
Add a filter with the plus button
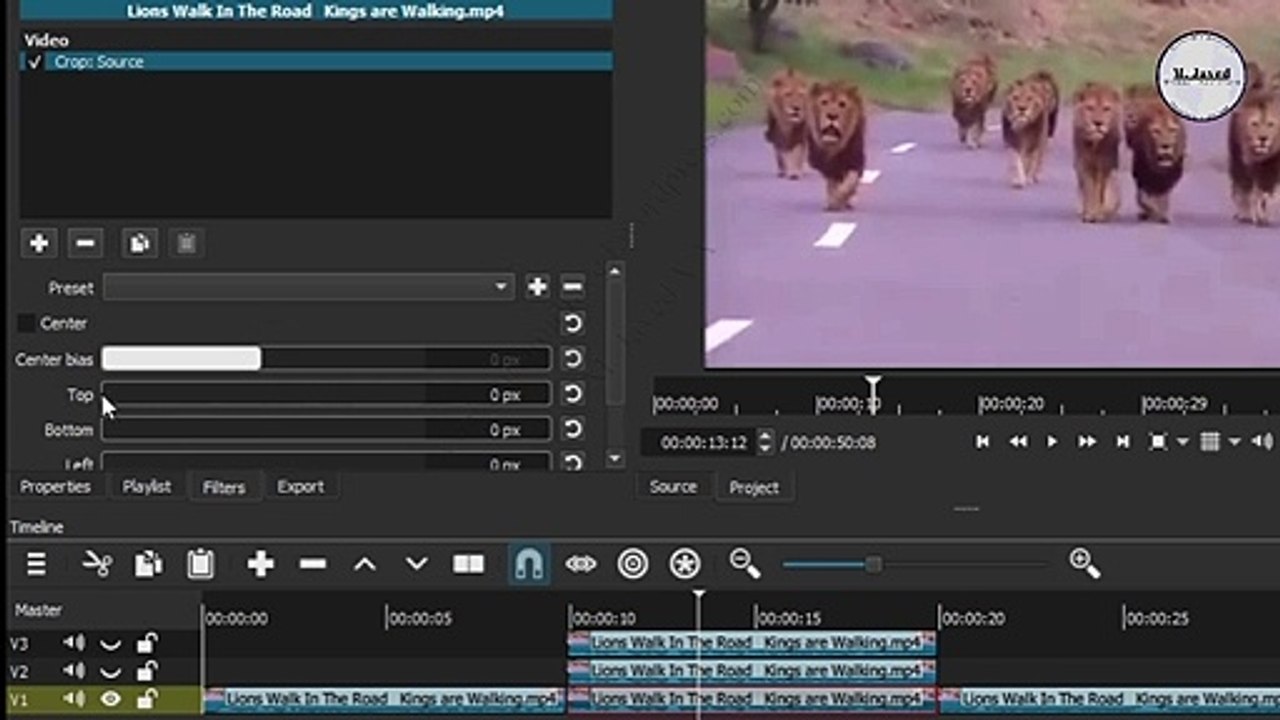tap(39, 243)
